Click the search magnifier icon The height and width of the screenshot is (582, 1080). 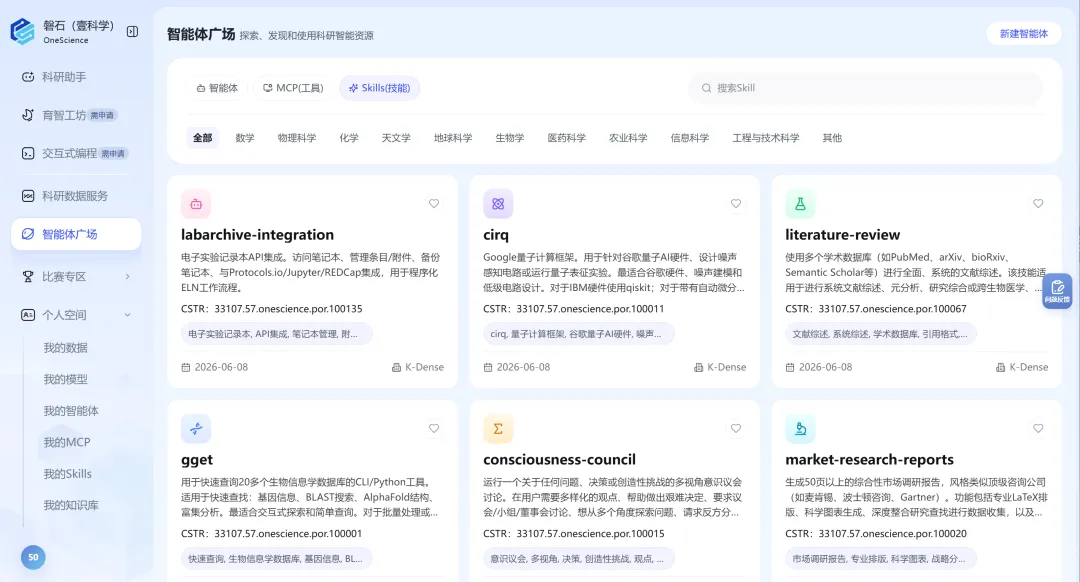click(x=706, y=88)
